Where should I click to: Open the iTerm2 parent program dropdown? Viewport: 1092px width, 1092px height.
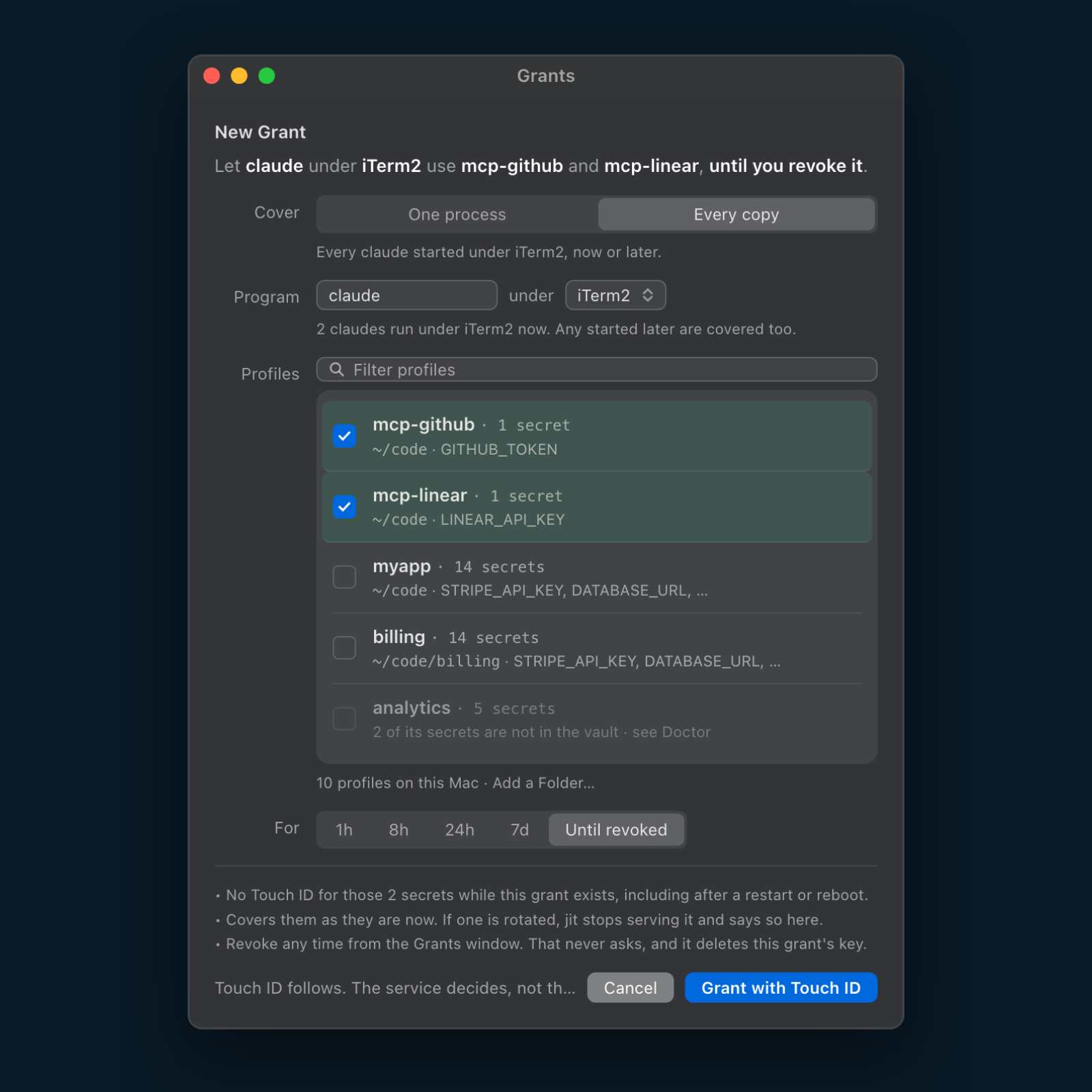click(x=615, y=295)
